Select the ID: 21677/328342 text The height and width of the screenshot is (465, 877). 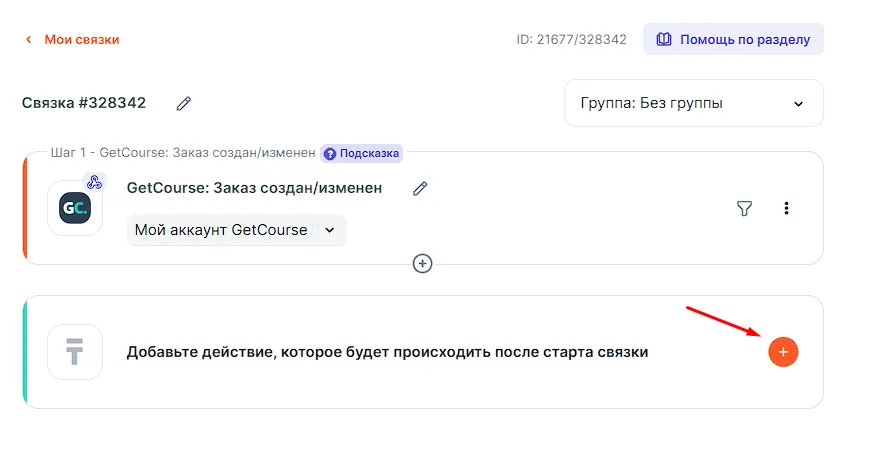pos(571,40)
